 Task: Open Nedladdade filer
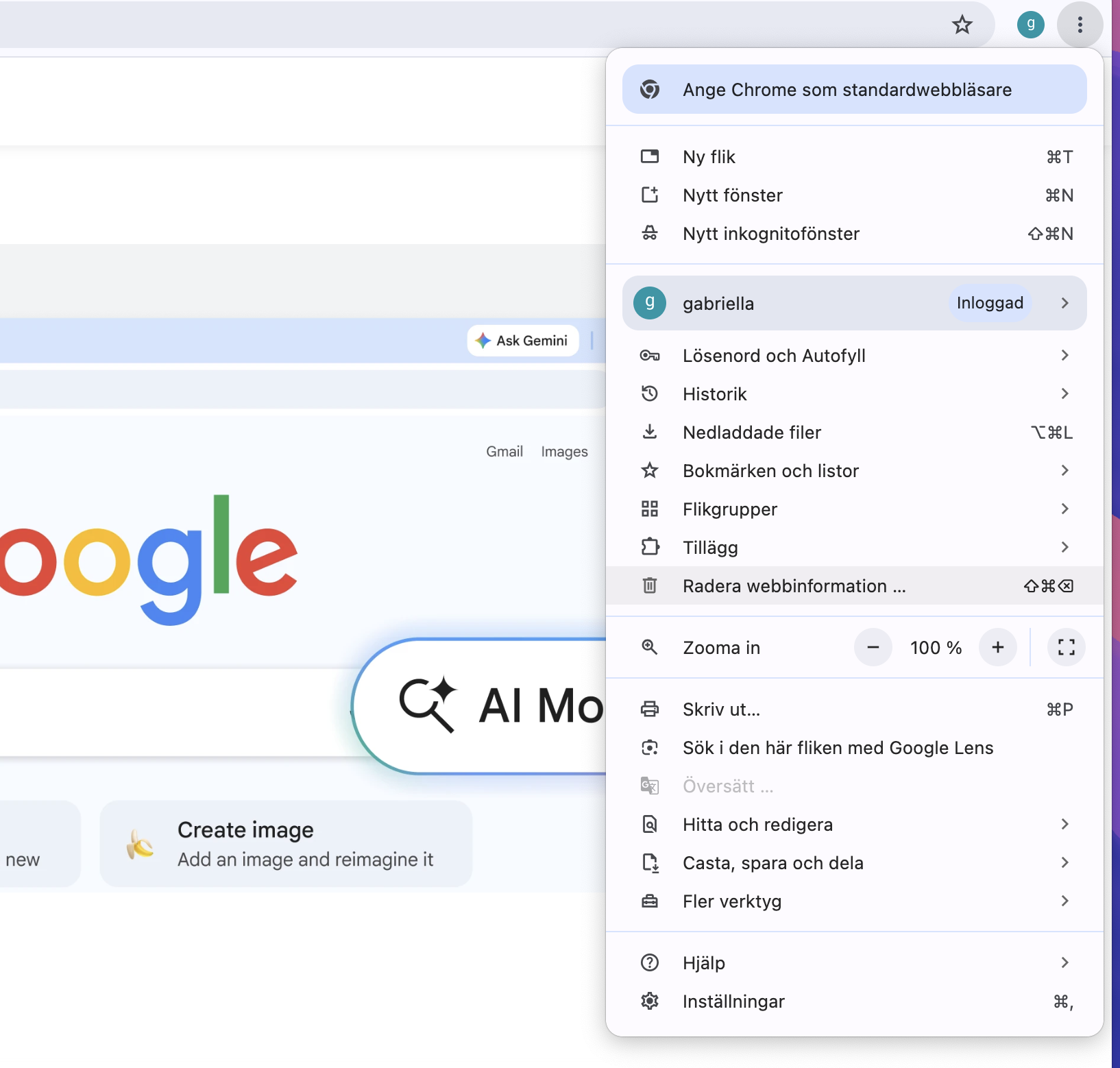[855, 432]
